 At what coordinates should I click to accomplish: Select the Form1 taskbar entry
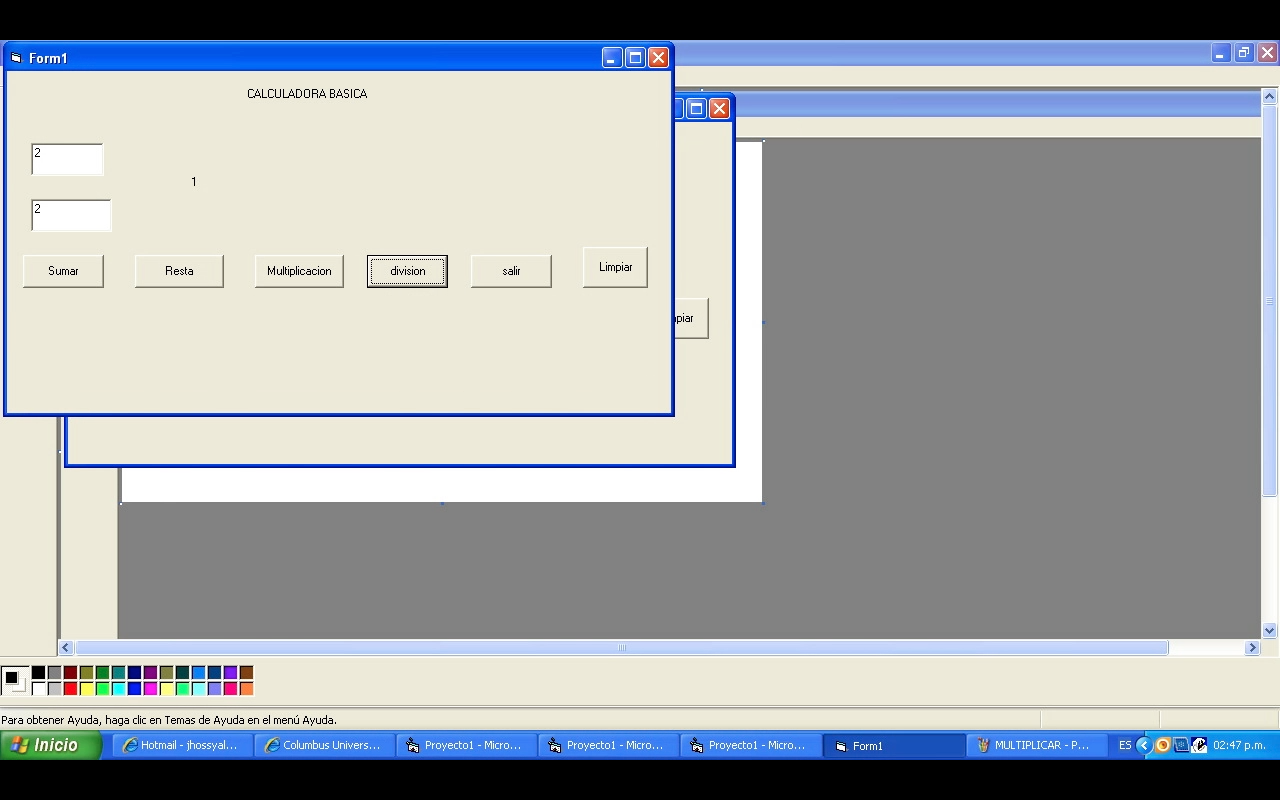pyautogui.click(x=893, y=745)
